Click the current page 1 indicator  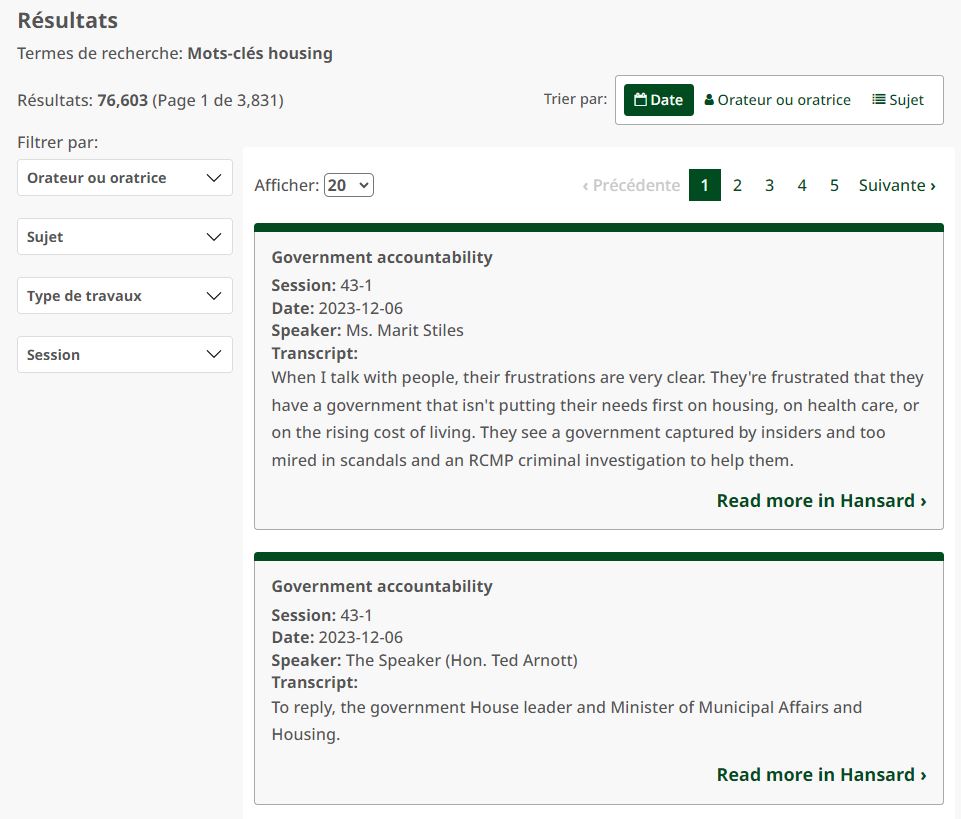(704, 185)
